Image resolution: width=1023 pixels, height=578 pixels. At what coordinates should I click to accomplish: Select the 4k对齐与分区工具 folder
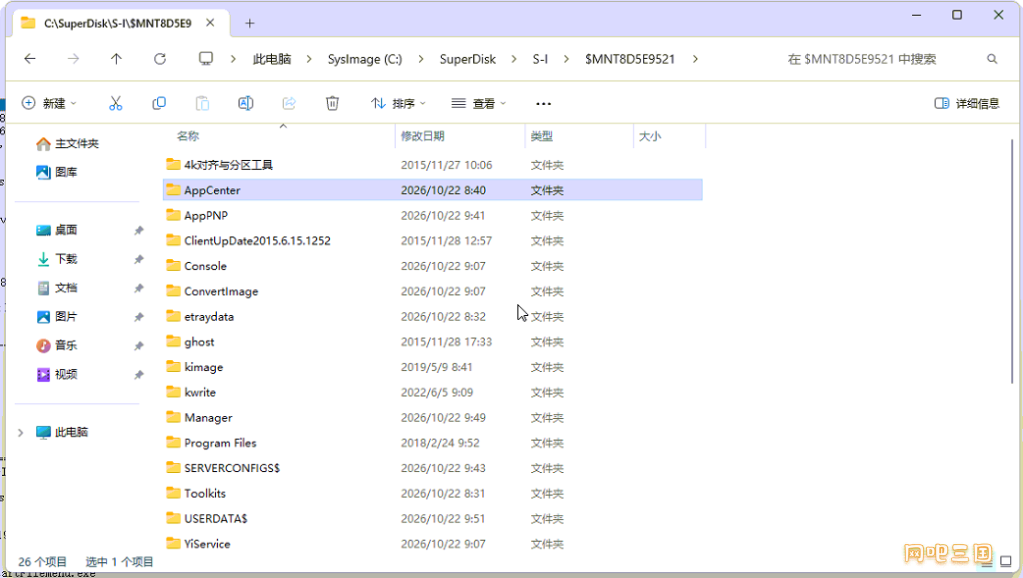click(x=433, y=165)
